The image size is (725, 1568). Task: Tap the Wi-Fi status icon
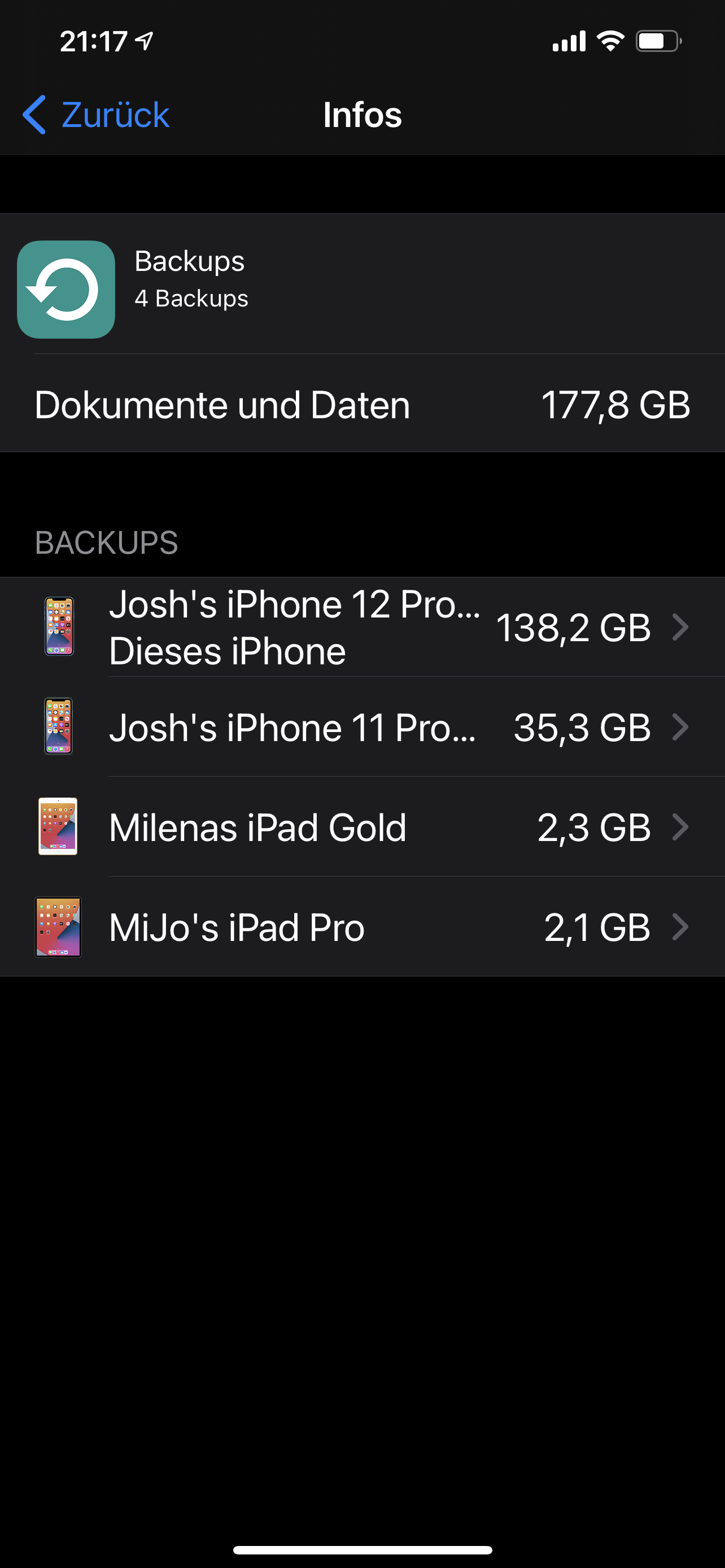[610, 41]
